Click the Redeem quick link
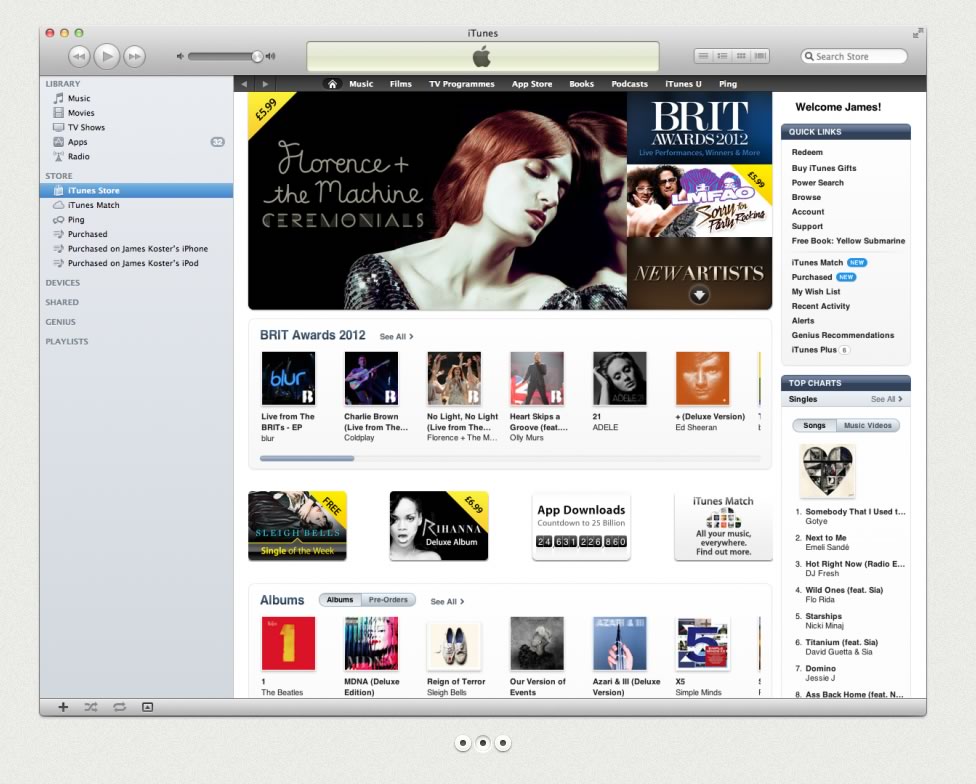This screenshot has height=784, width=976. point(807,153)
